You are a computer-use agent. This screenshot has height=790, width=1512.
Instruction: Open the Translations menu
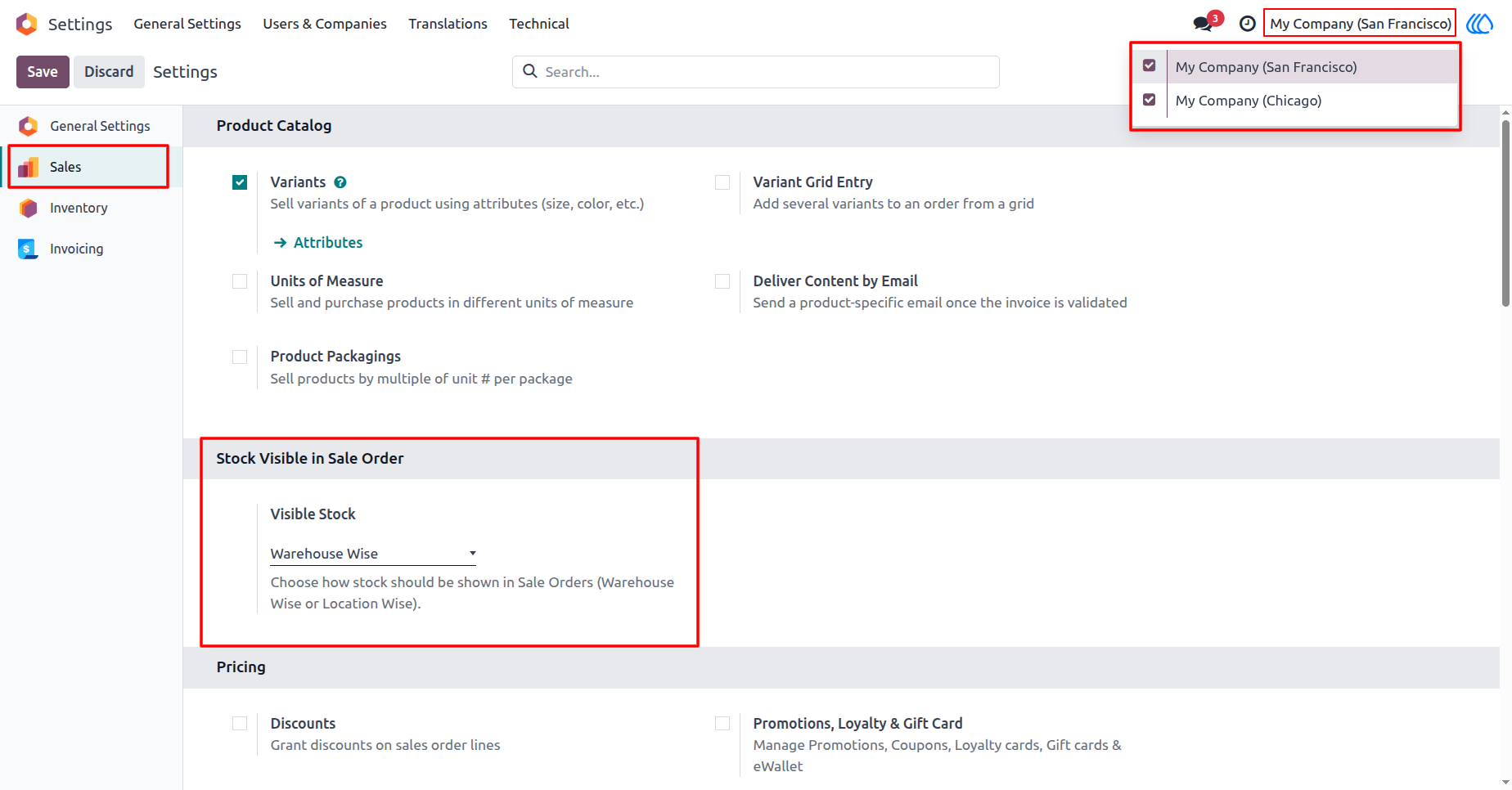448,24
